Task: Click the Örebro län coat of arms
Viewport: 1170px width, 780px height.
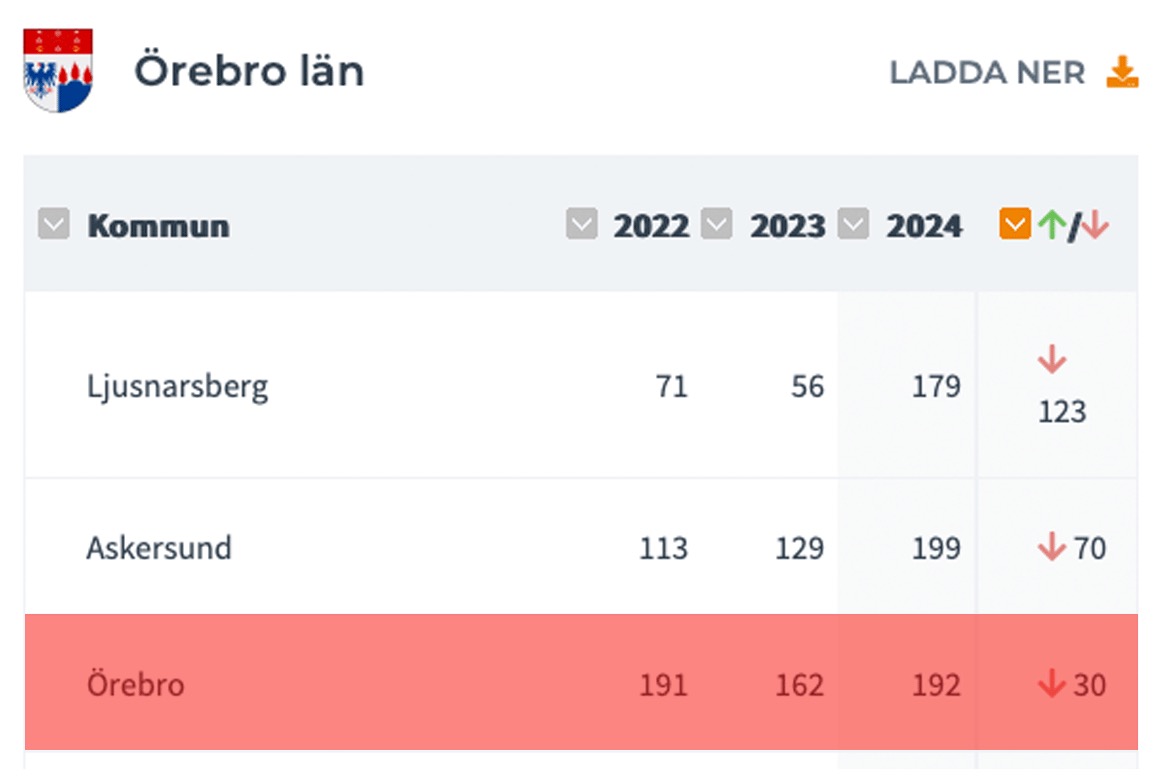Action: click(58, 70)
